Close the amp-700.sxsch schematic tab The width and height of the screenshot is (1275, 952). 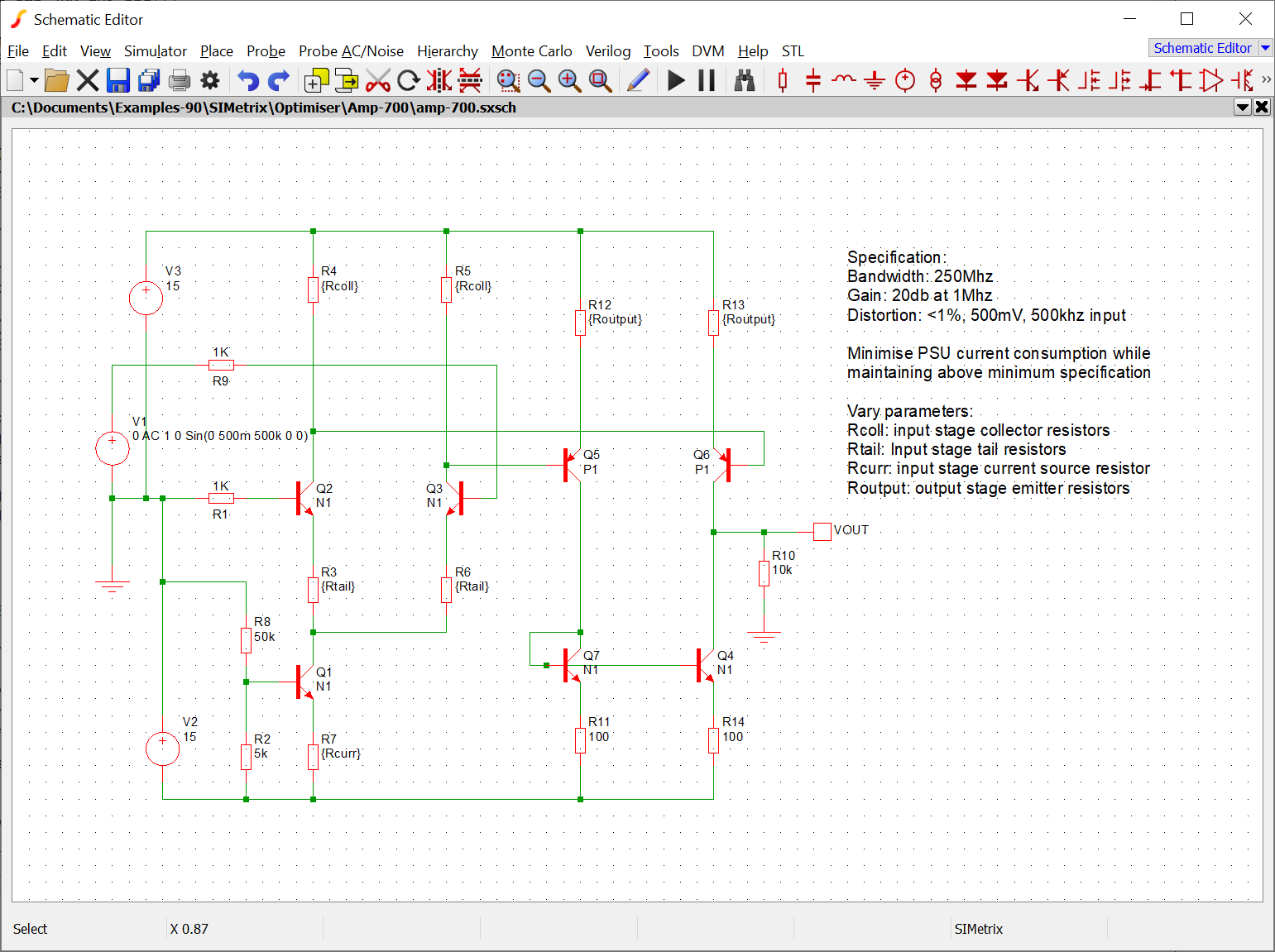1262,107
